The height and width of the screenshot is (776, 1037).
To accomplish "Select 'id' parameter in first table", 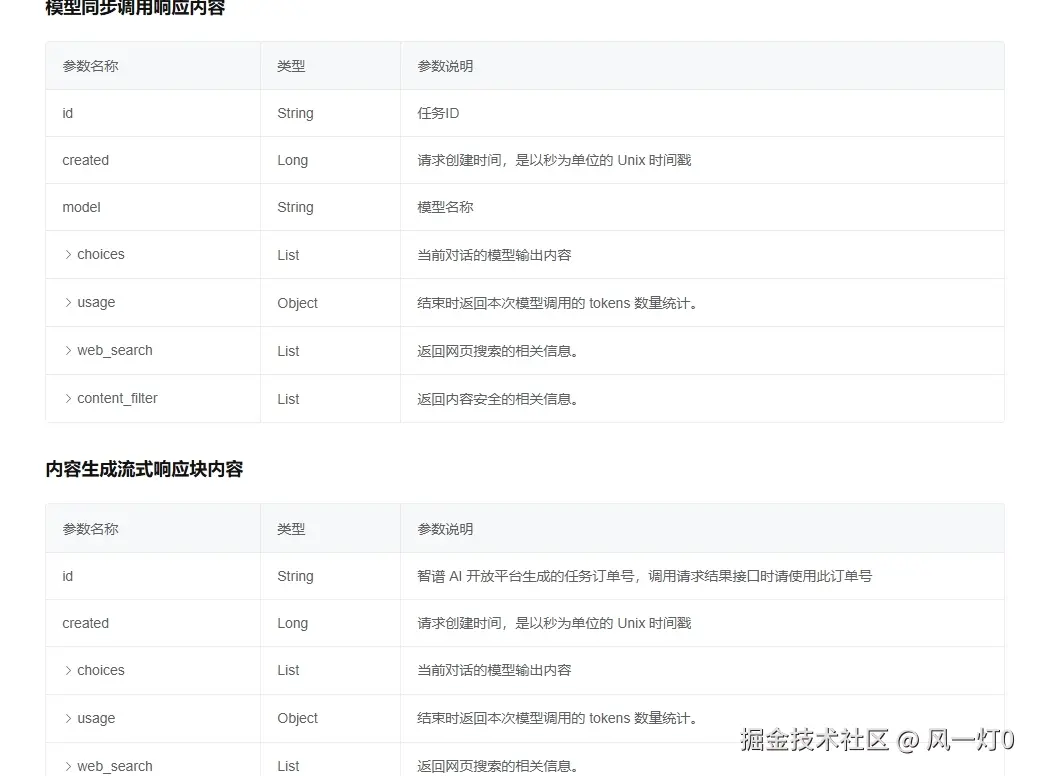I will pos(67,113).
